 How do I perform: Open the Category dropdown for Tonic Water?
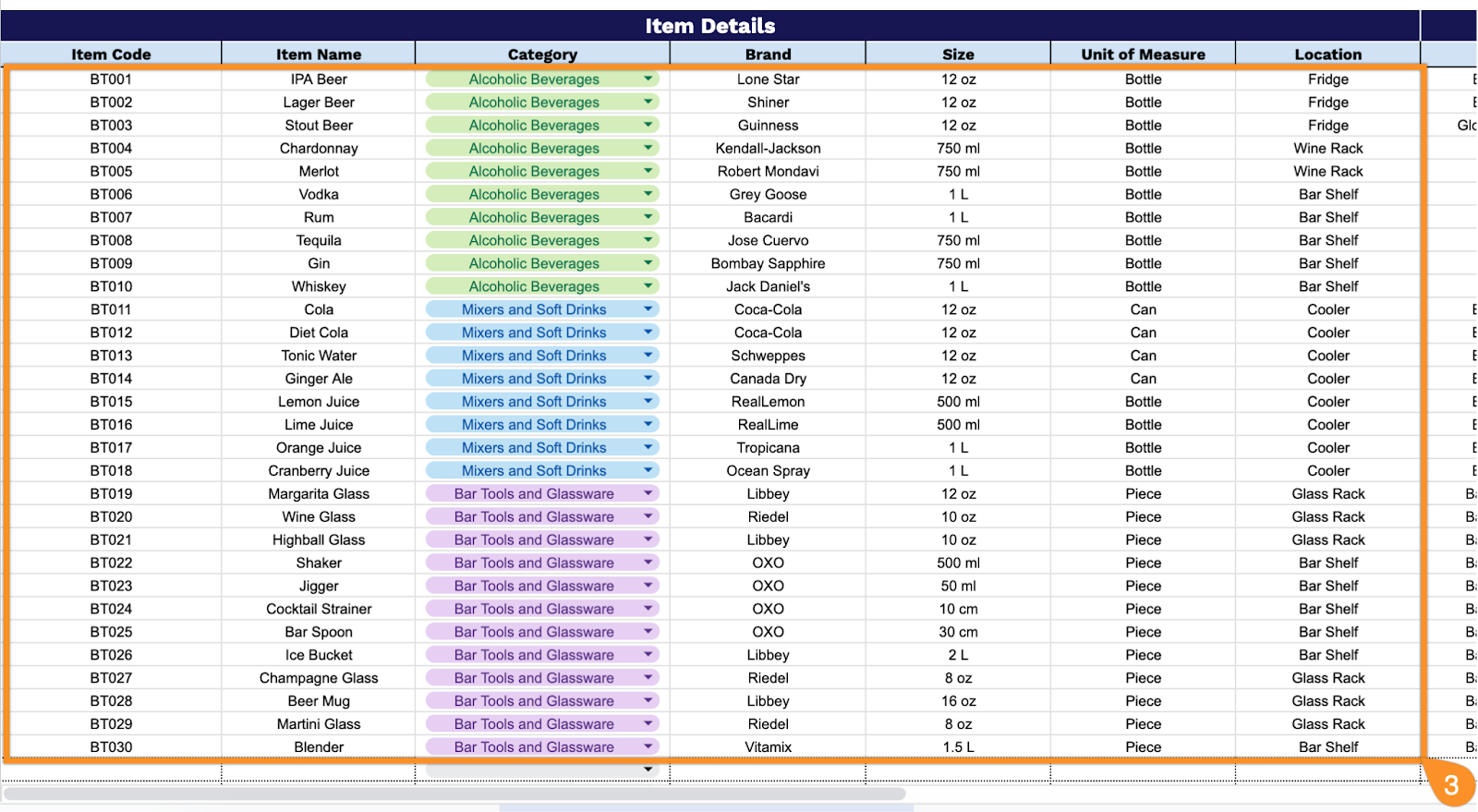[649, 355]
